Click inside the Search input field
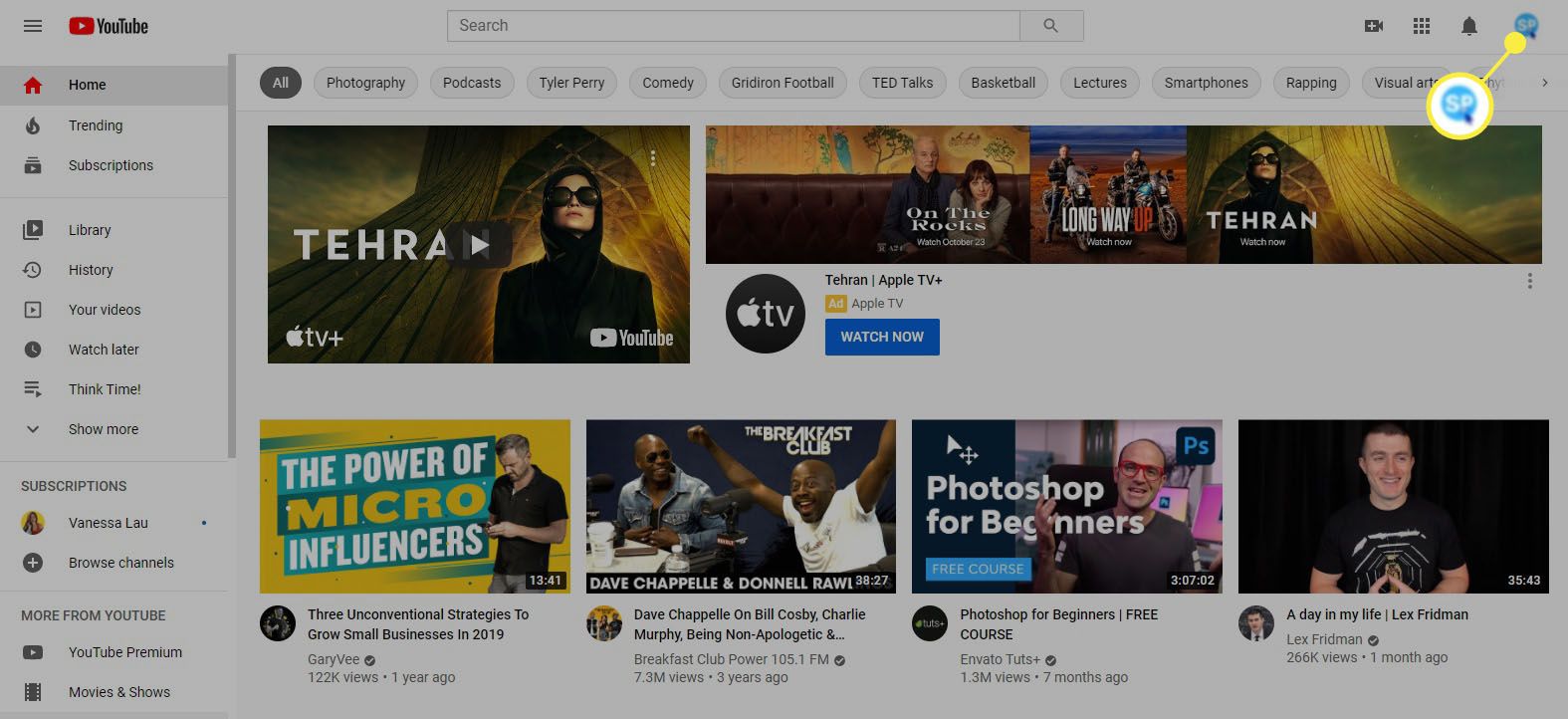The width and height of the screenshot is (1568, 719). 734,26
